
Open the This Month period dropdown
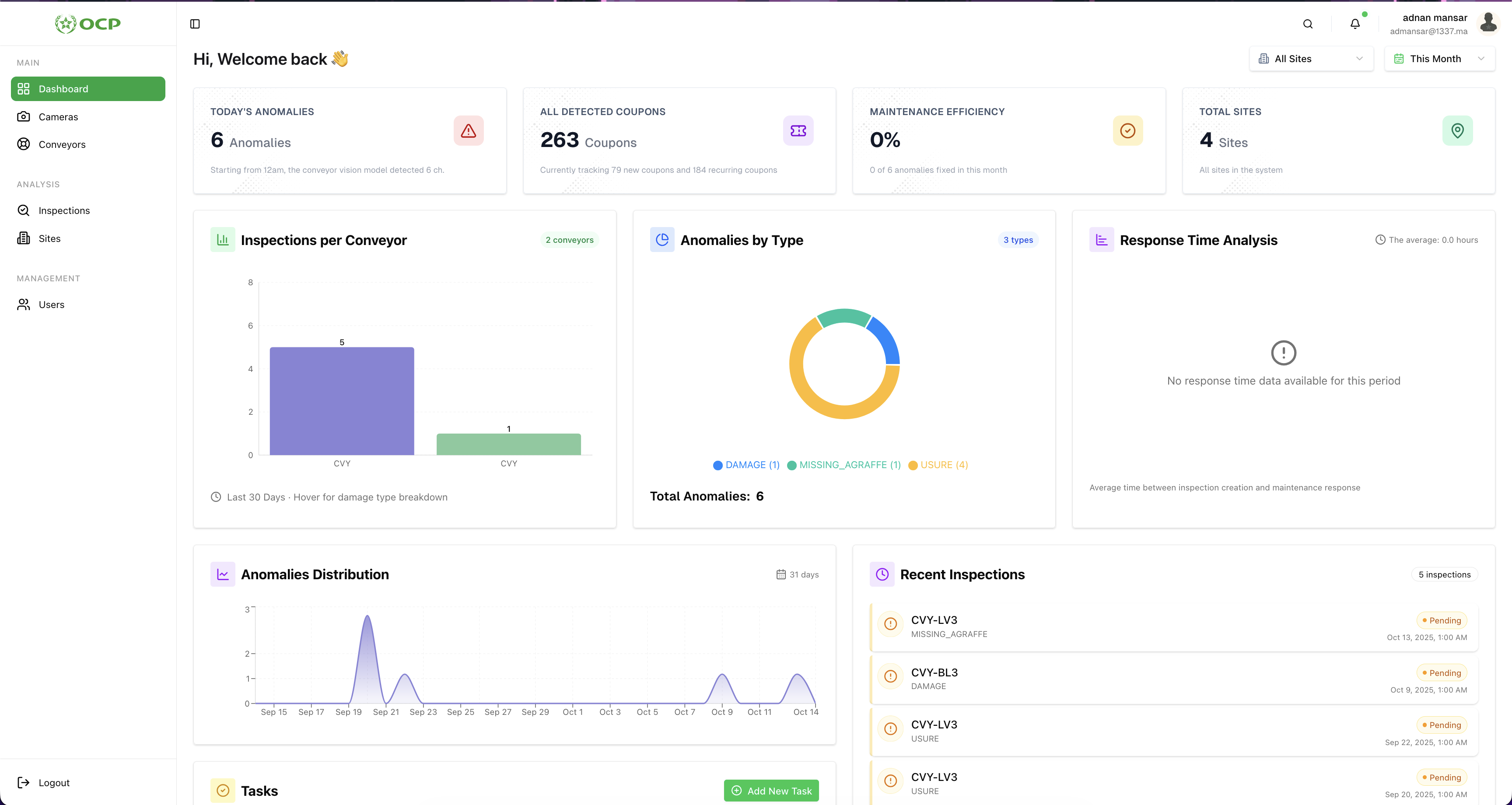(1438, 59)
